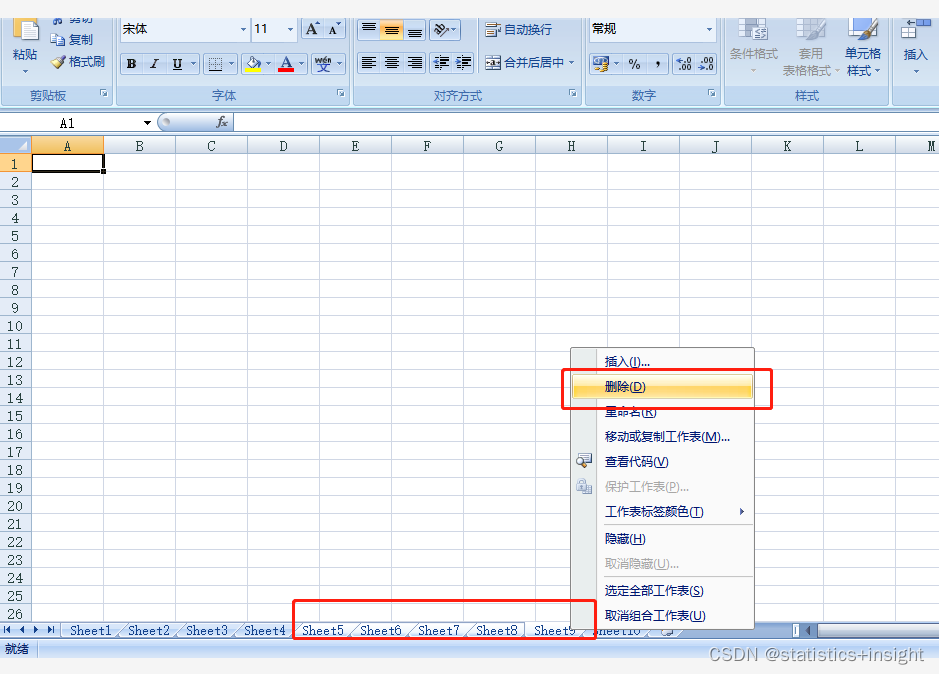Screen dimensions: 939x674
Task: Apply percent style
Action: pos(634,64)
